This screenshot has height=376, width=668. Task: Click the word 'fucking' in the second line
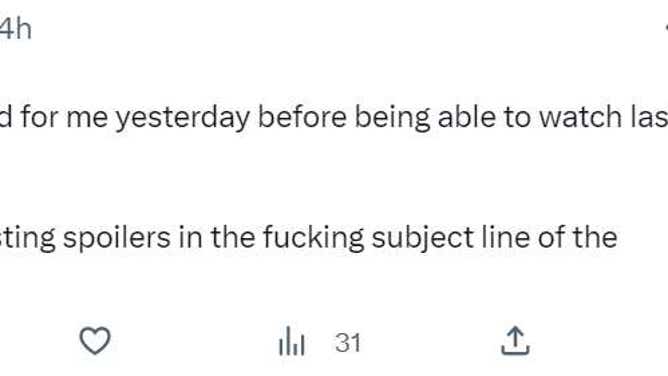[x=313, y=238]
